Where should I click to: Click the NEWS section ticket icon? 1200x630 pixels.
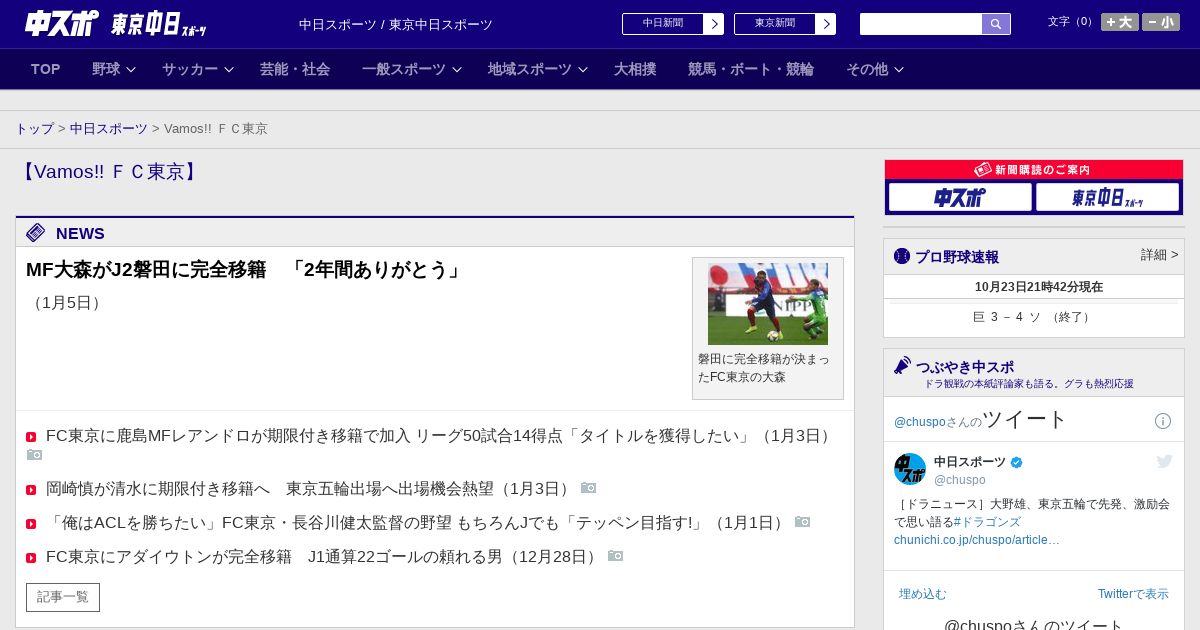pyautogui.click(x=36, y=233)
